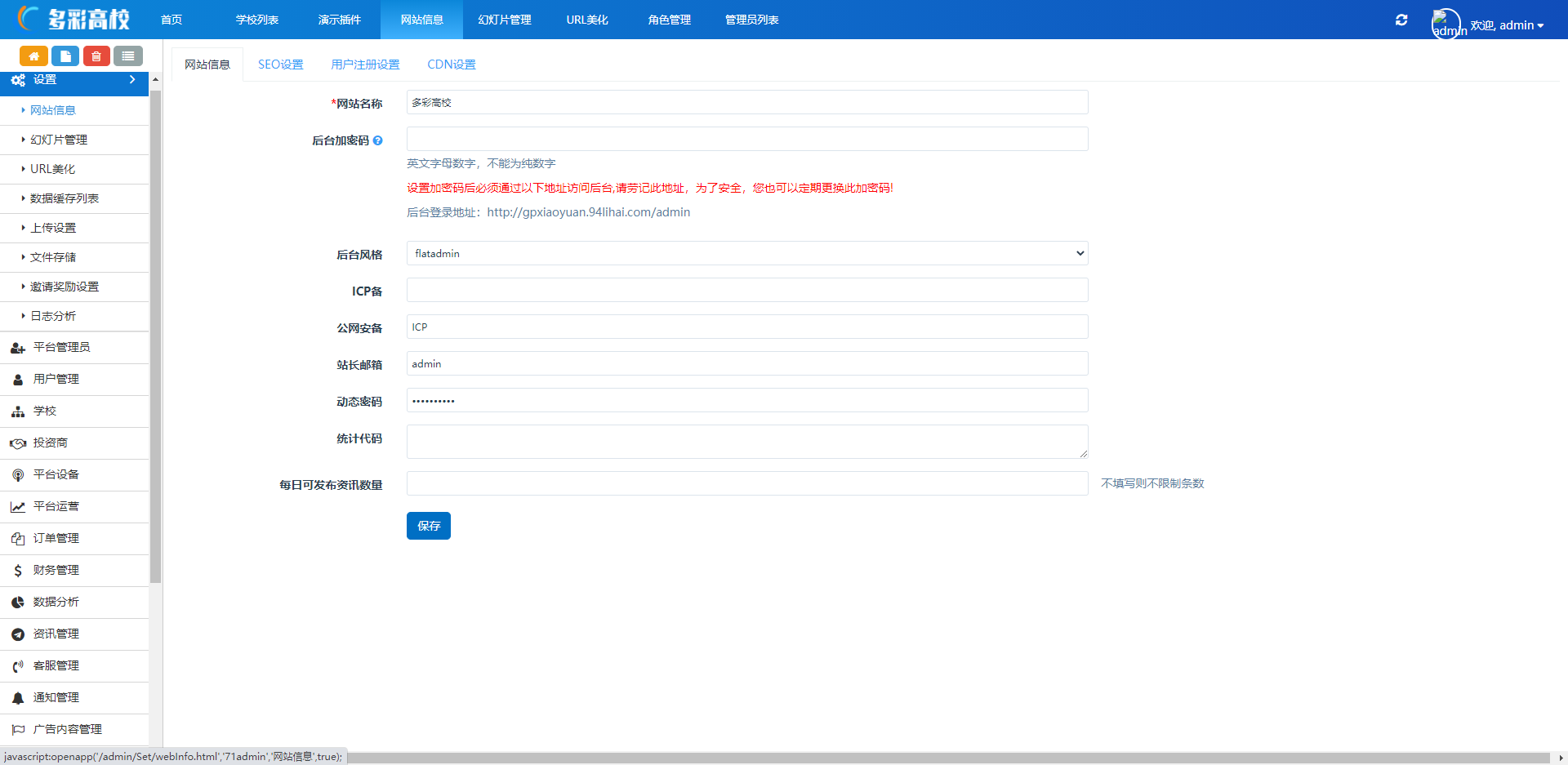Open 幻灯片管理 in the top navigation

coord(505,20)
